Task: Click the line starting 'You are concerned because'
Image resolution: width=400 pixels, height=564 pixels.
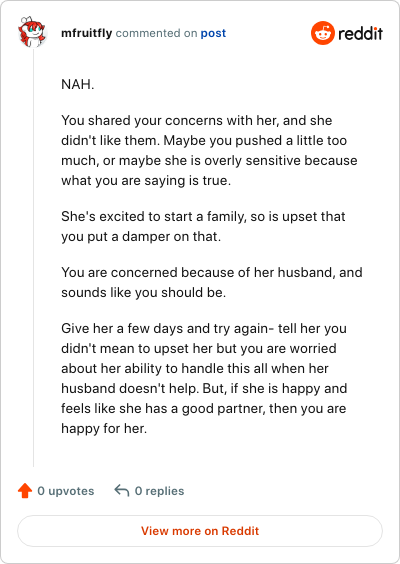Action: click(212, 273)
